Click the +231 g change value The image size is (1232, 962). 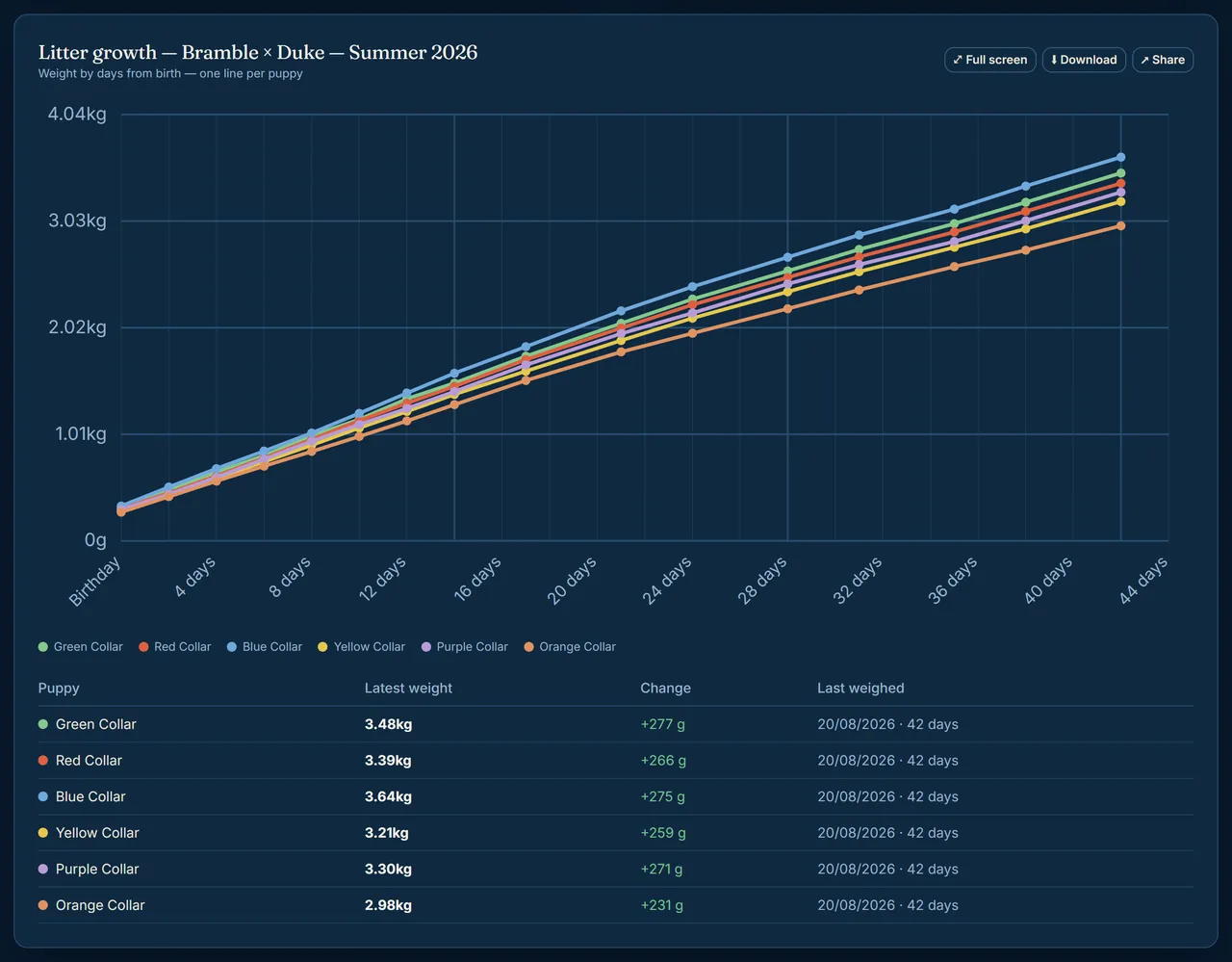(662, 905)
